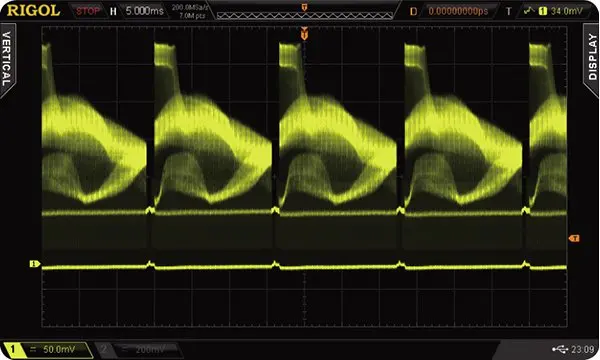This screenshot has width=600, height=360.
Task: Select the H horizontal timebase label
Action: pyautogui.click(x=113, y=11)
